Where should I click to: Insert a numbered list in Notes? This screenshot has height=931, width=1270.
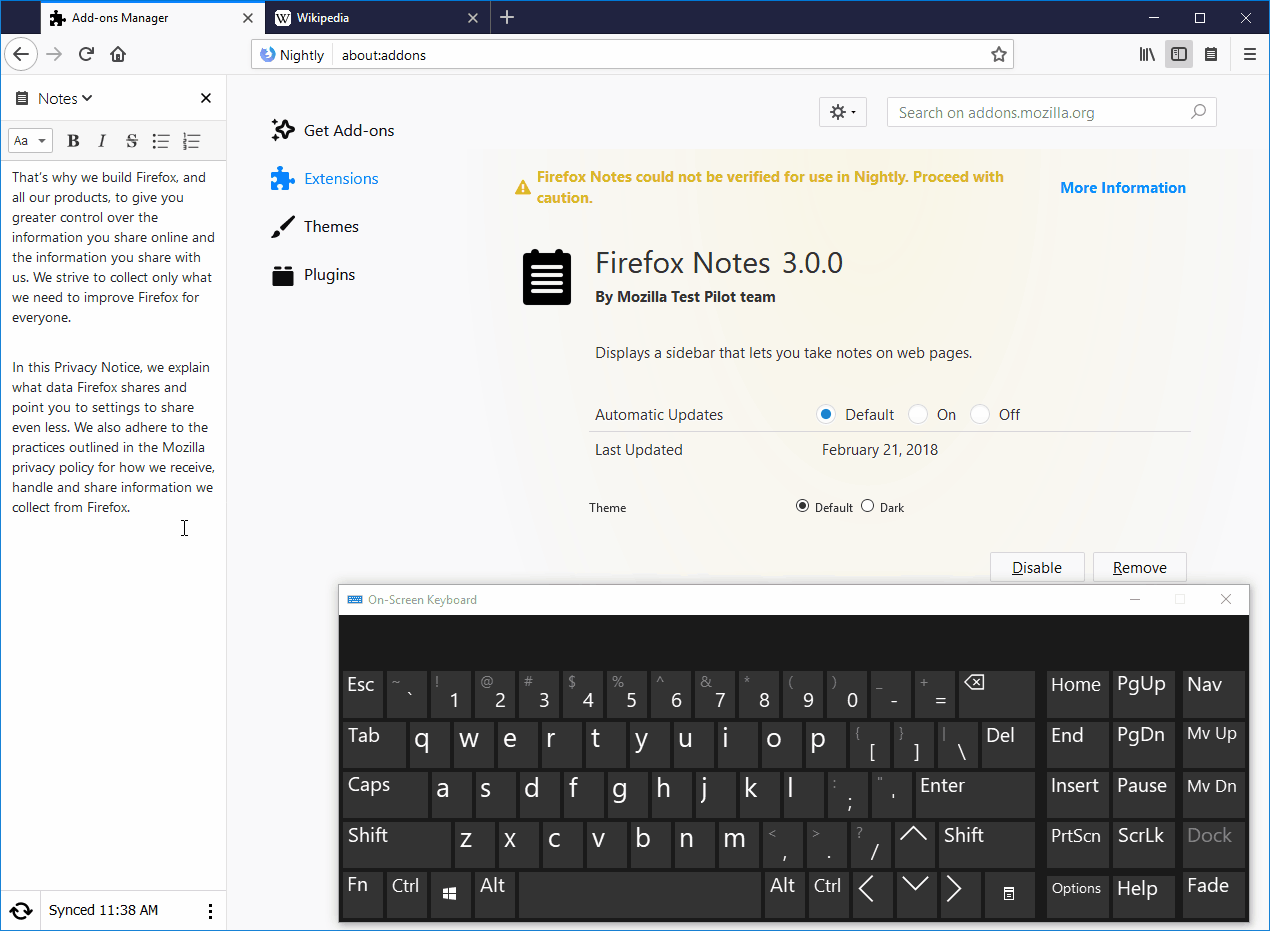[192, 141]
